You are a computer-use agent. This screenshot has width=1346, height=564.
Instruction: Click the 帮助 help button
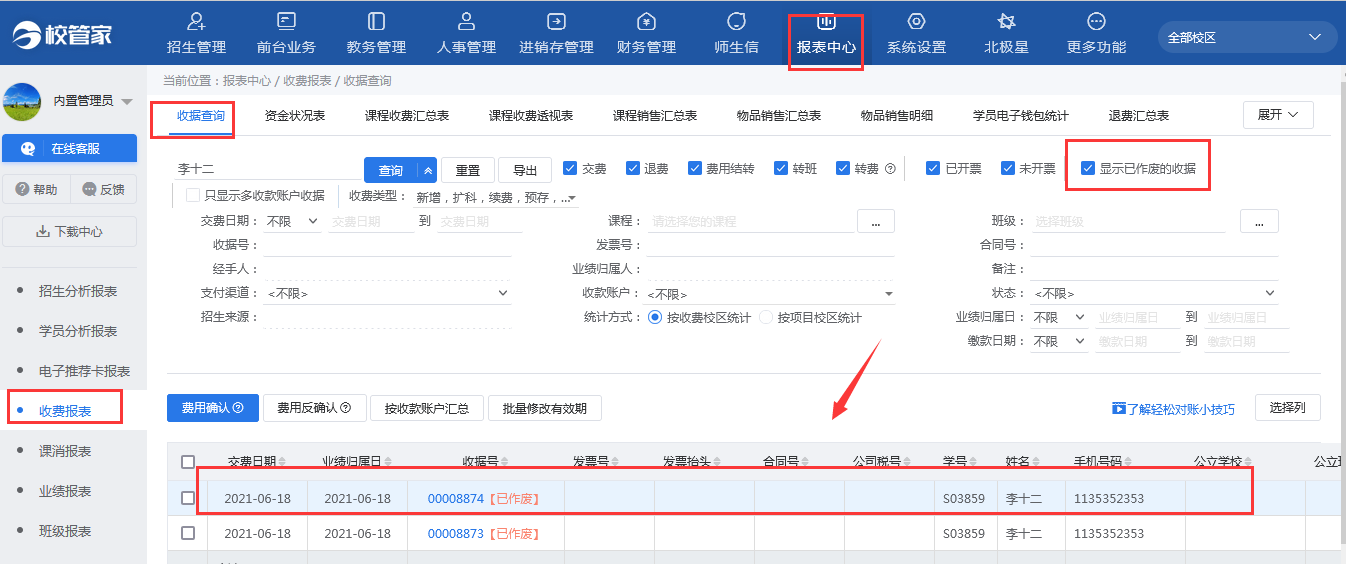(37, 189)
